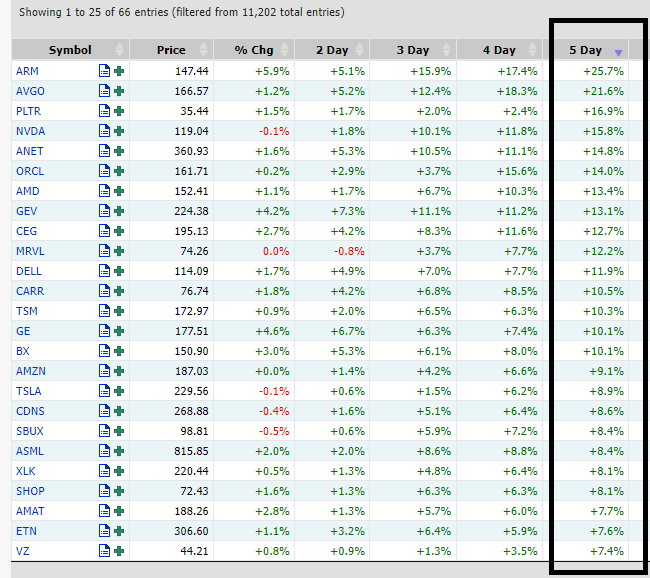
Task: Open the document icon for ETN
Action: 104,531
